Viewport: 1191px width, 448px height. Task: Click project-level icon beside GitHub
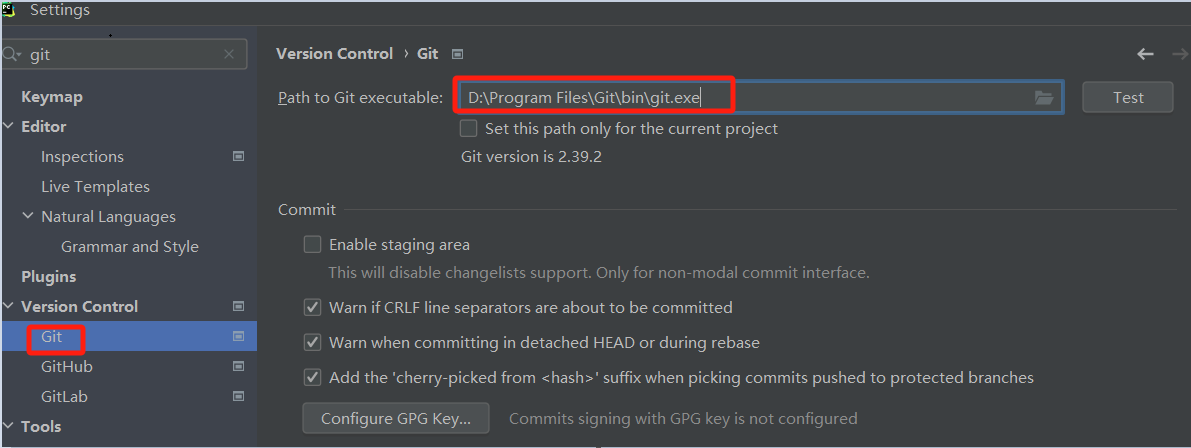tap(238, 367)
